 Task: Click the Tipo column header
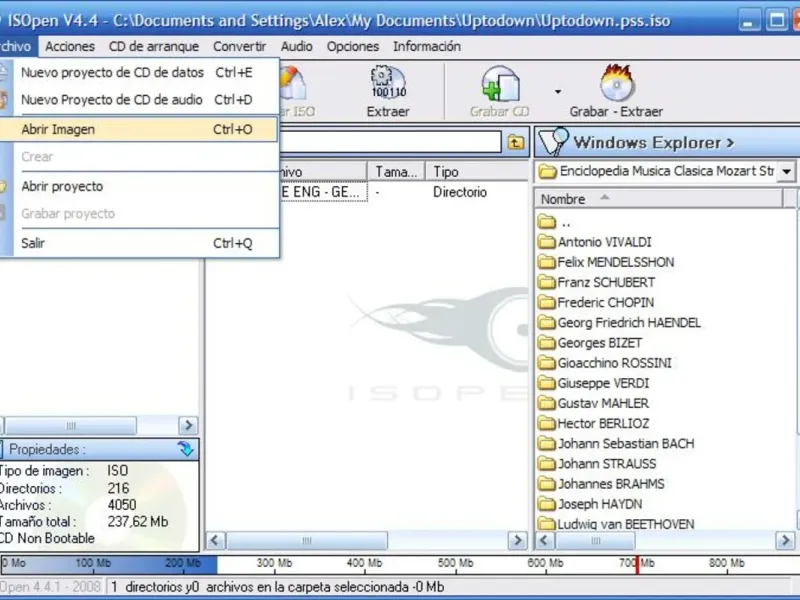(x=477, y=172)
